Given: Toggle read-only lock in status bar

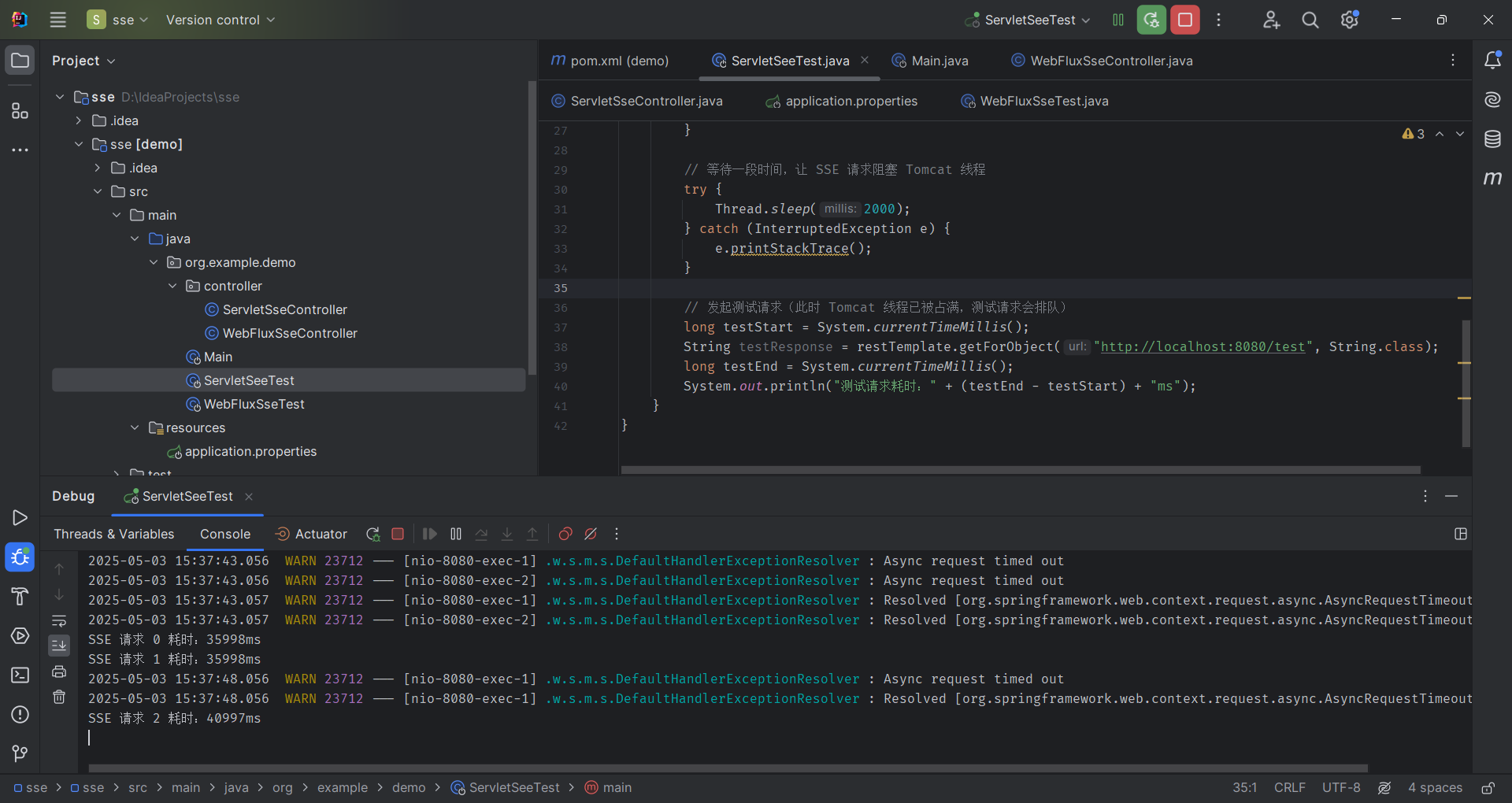Looking at the screenshot, I should (1488, 788).
